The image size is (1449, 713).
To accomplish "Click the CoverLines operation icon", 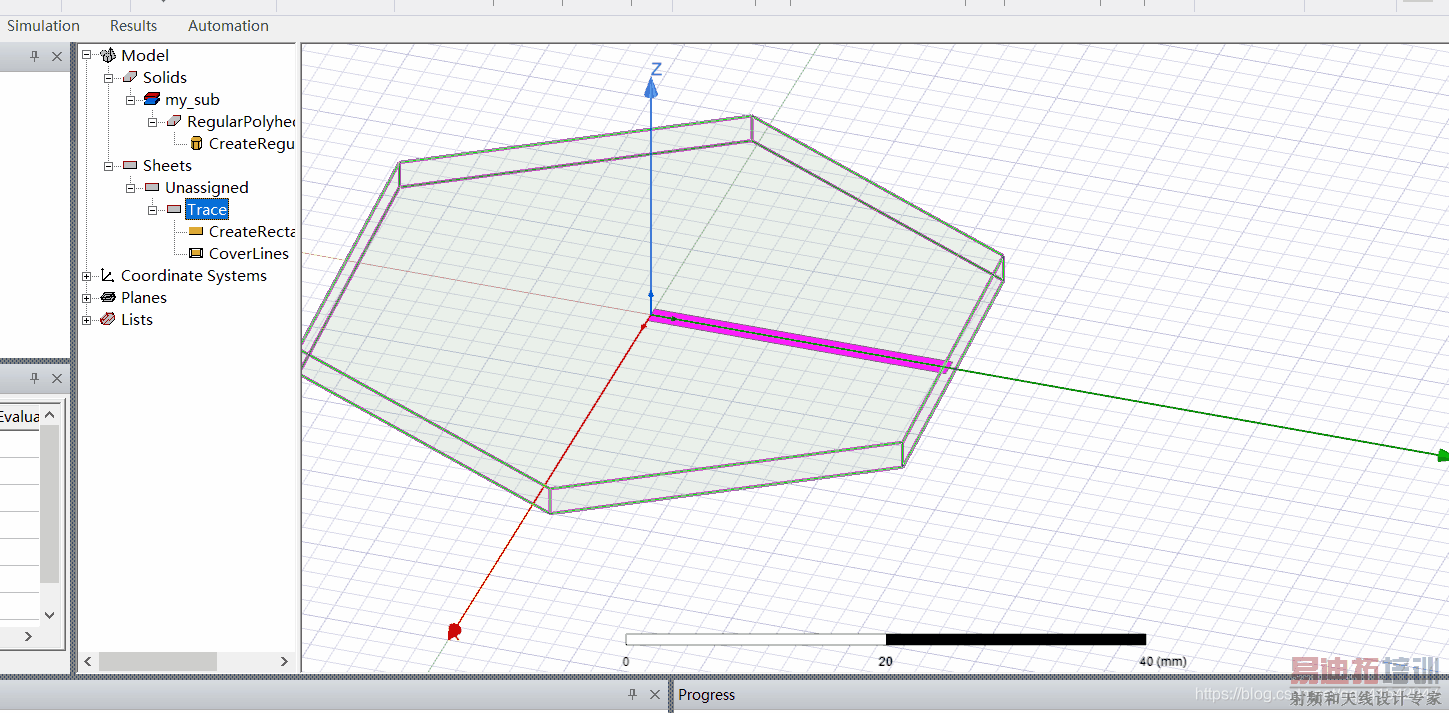I will [x=196, y=253].
